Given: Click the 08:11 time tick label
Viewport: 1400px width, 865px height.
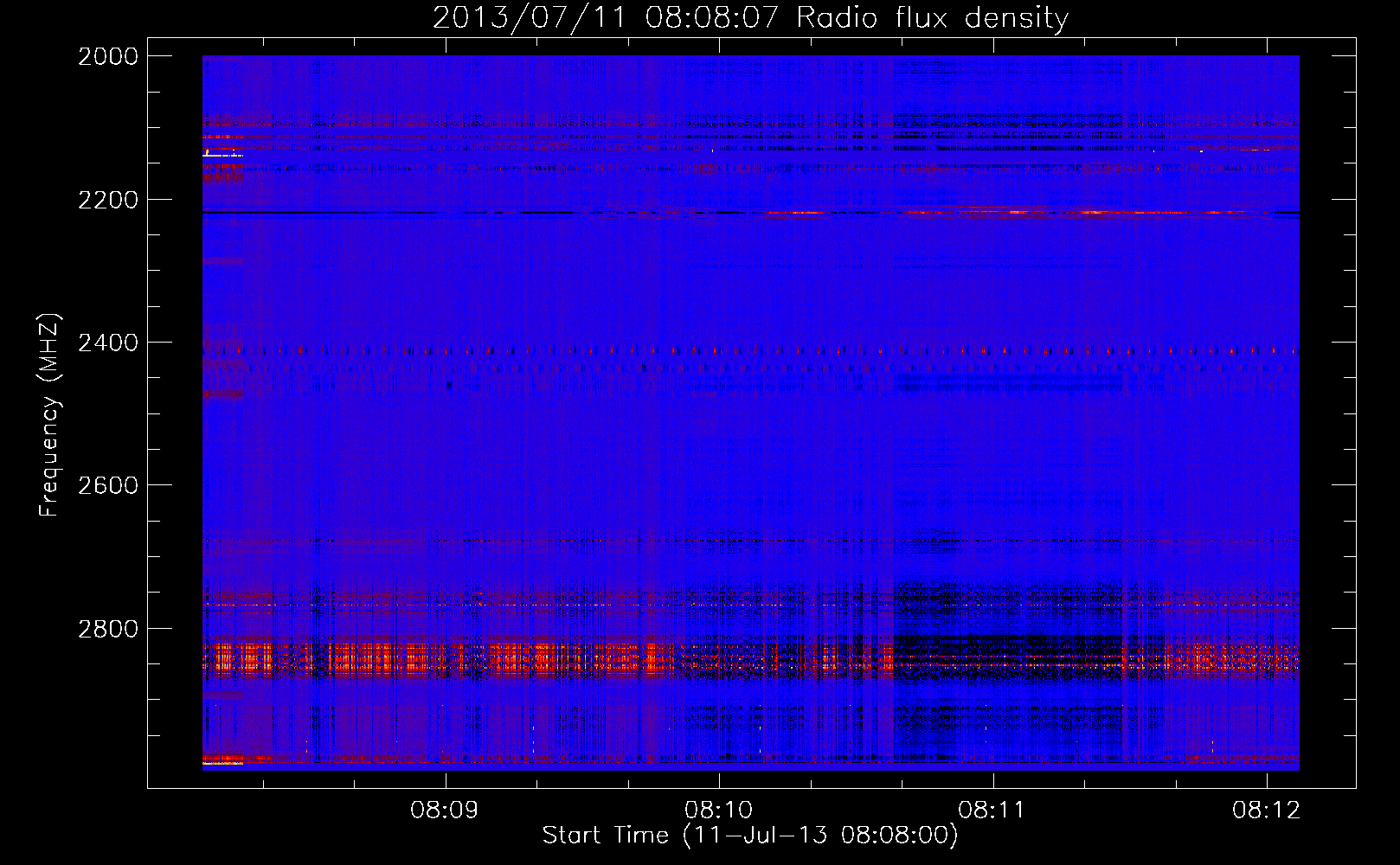Looking at the screenshot, I should pyautogui.click(x=992, y=811).
